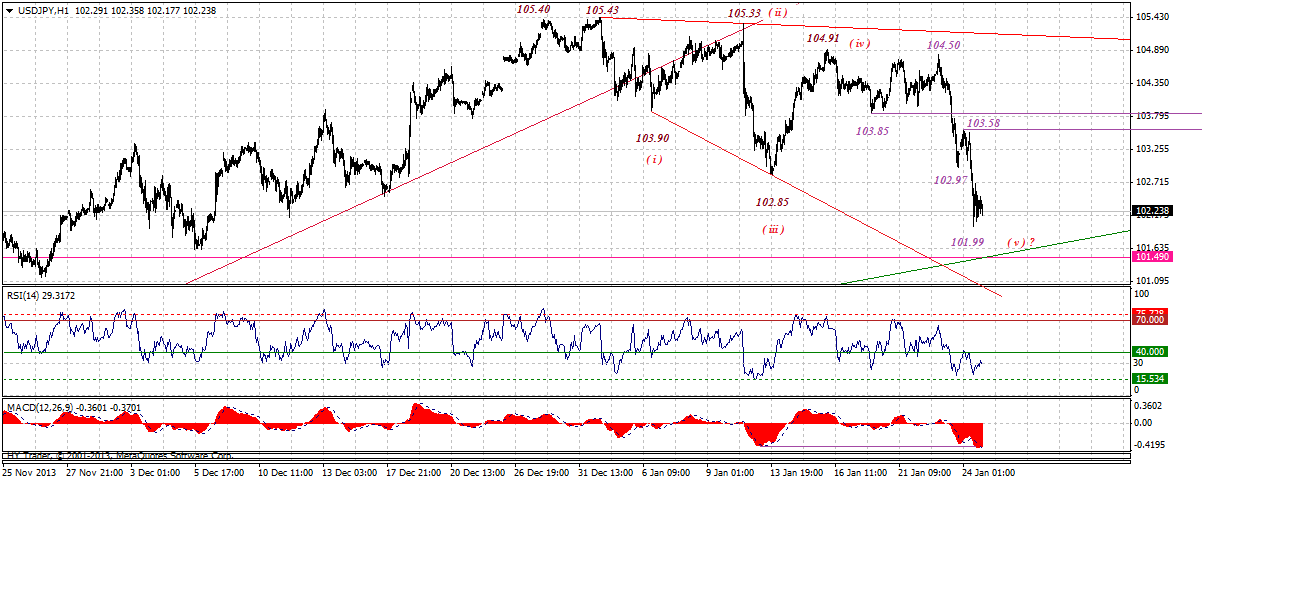
Task: Select the purple 101.99 annotation
Action: point(967,242)
